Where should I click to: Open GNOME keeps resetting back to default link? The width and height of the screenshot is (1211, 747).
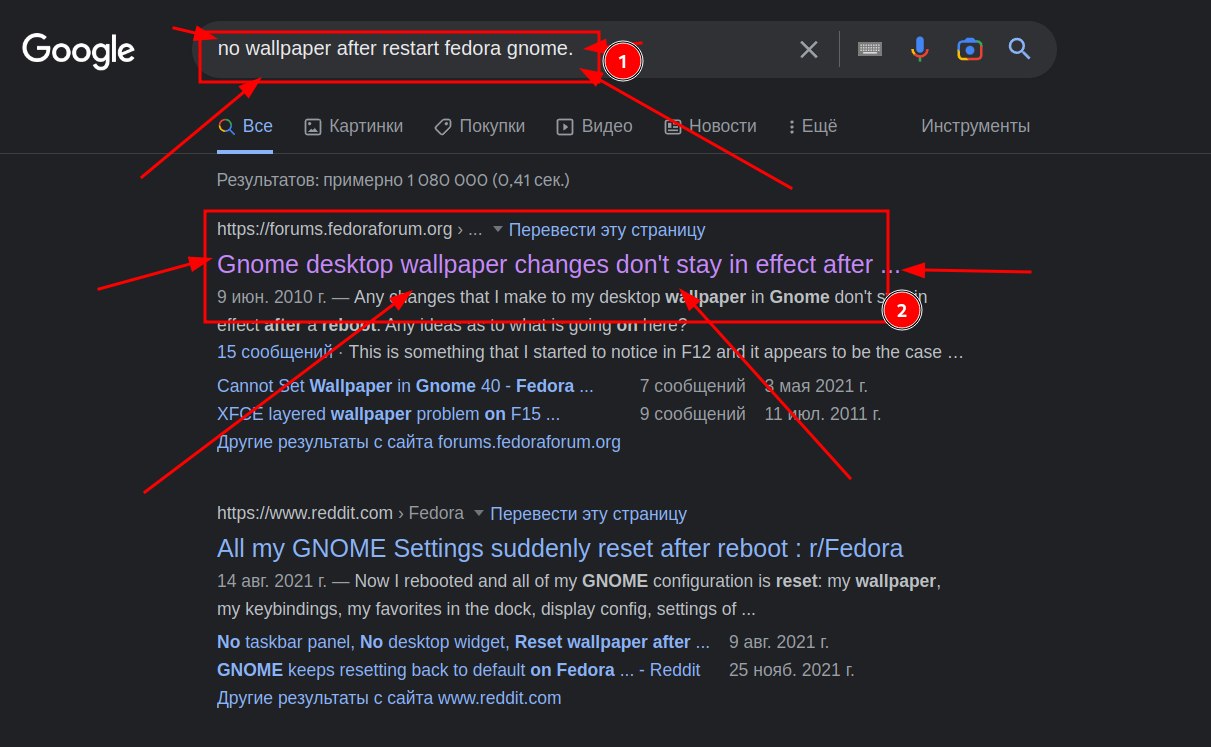click(x=459, y=670)
